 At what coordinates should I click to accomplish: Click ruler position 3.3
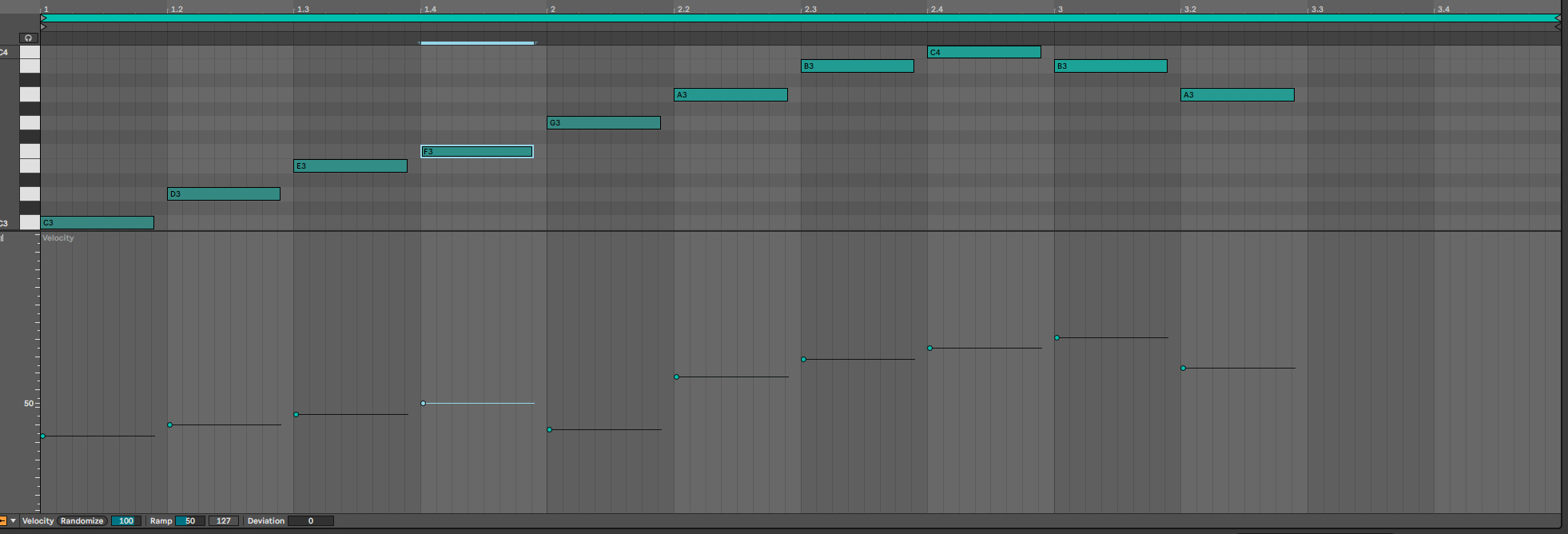coord(1317,10)
